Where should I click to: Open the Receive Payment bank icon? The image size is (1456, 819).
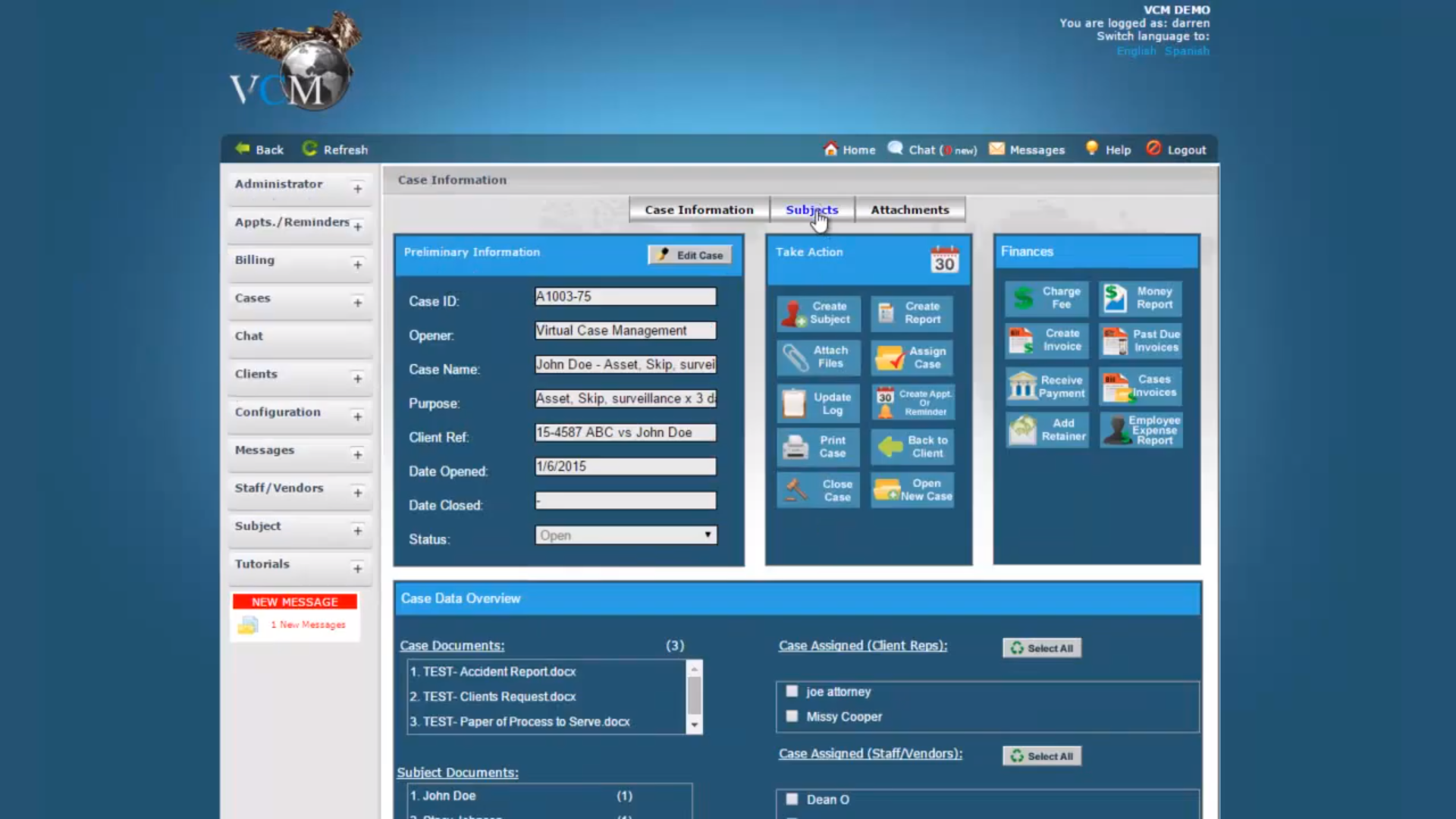coord(1022,386)
